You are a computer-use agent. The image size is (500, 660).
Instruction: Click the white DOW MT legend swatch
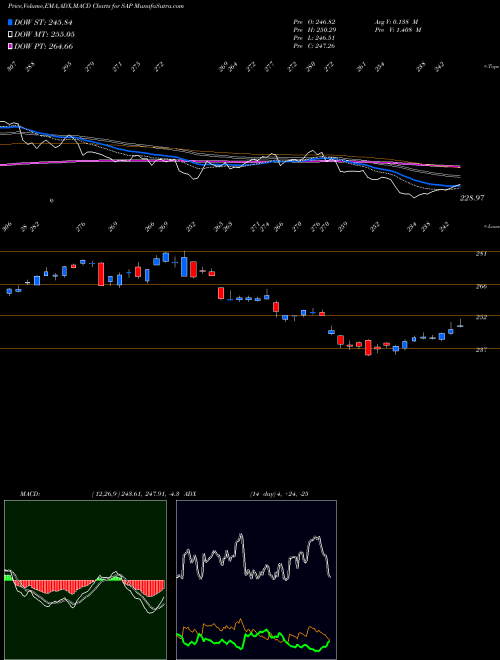10,35
